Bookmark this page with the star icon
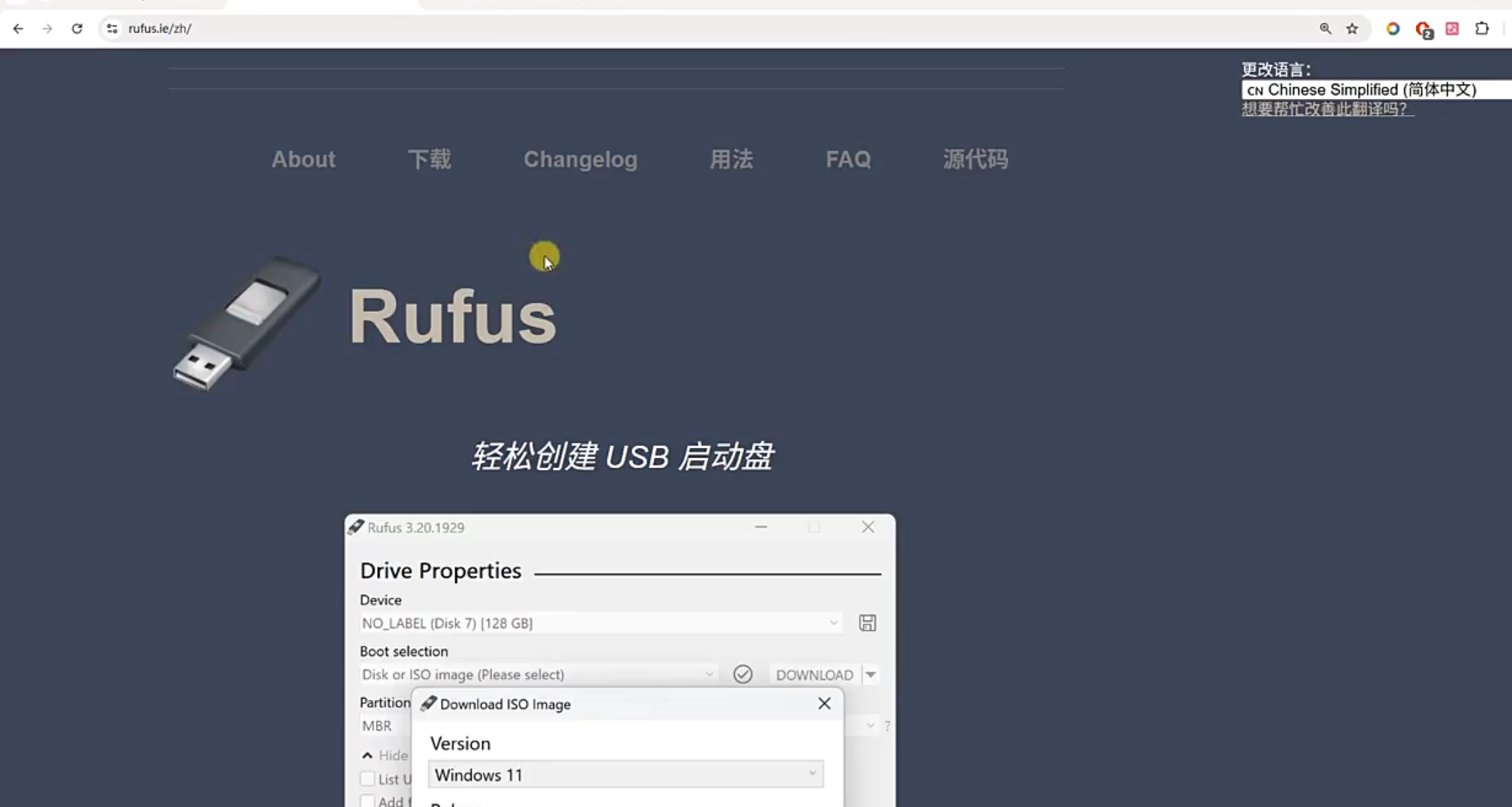The height and width of the screenshot is (807, 1512). (1352, 29)
